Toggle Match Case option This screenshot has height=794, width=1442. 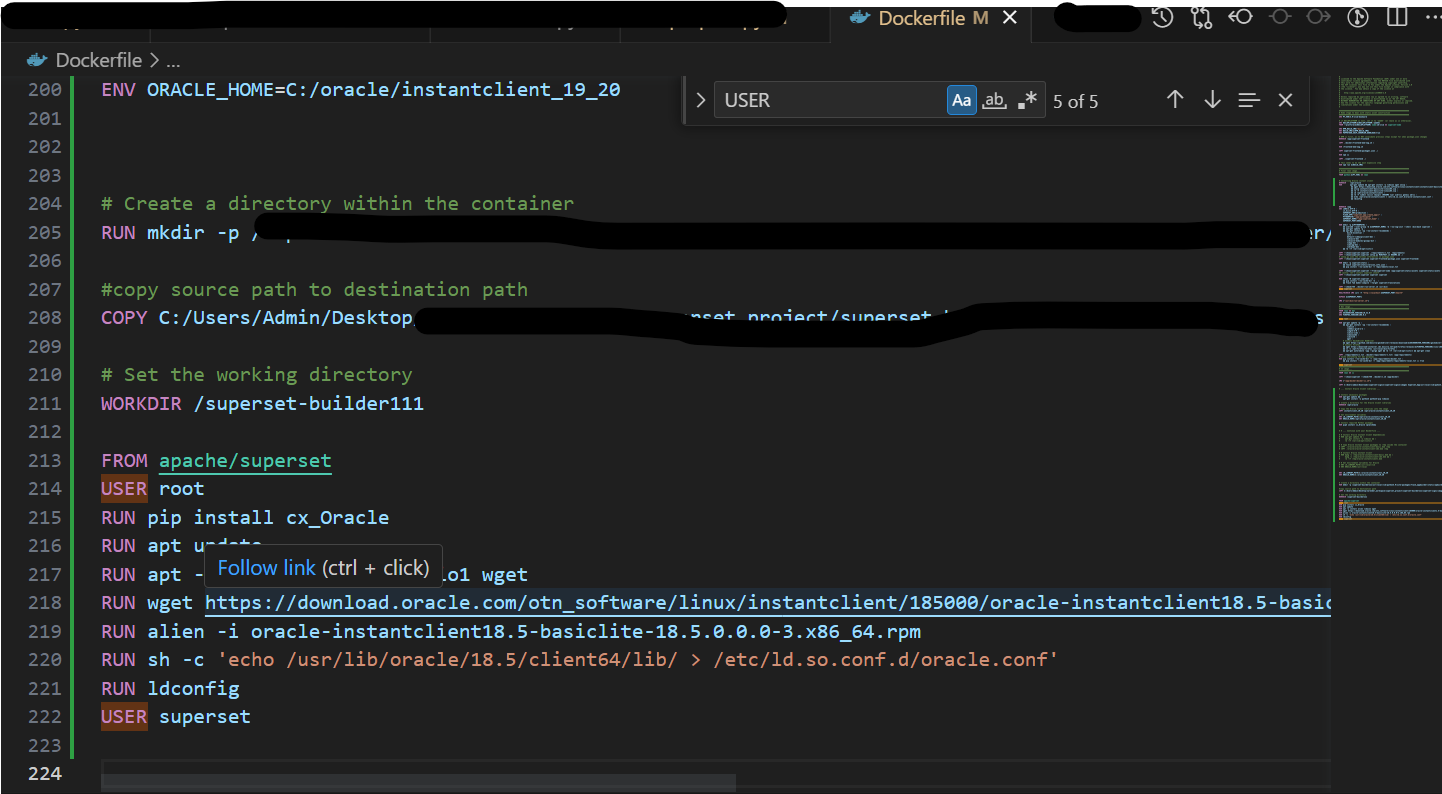point(961,100)
